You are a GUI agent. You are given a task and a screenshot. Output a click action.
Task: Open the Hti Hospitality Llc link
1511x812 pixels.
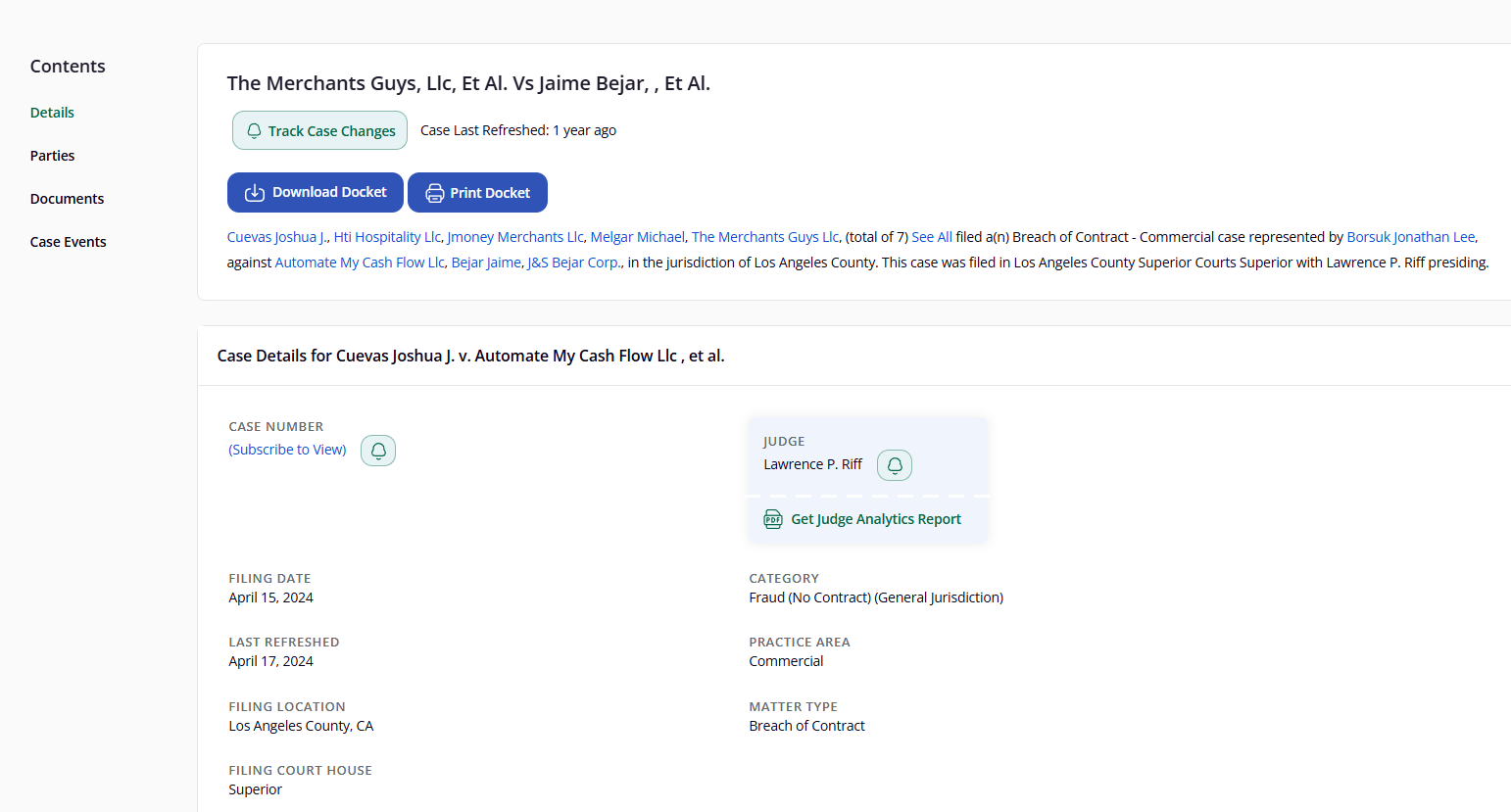(387, 237)
